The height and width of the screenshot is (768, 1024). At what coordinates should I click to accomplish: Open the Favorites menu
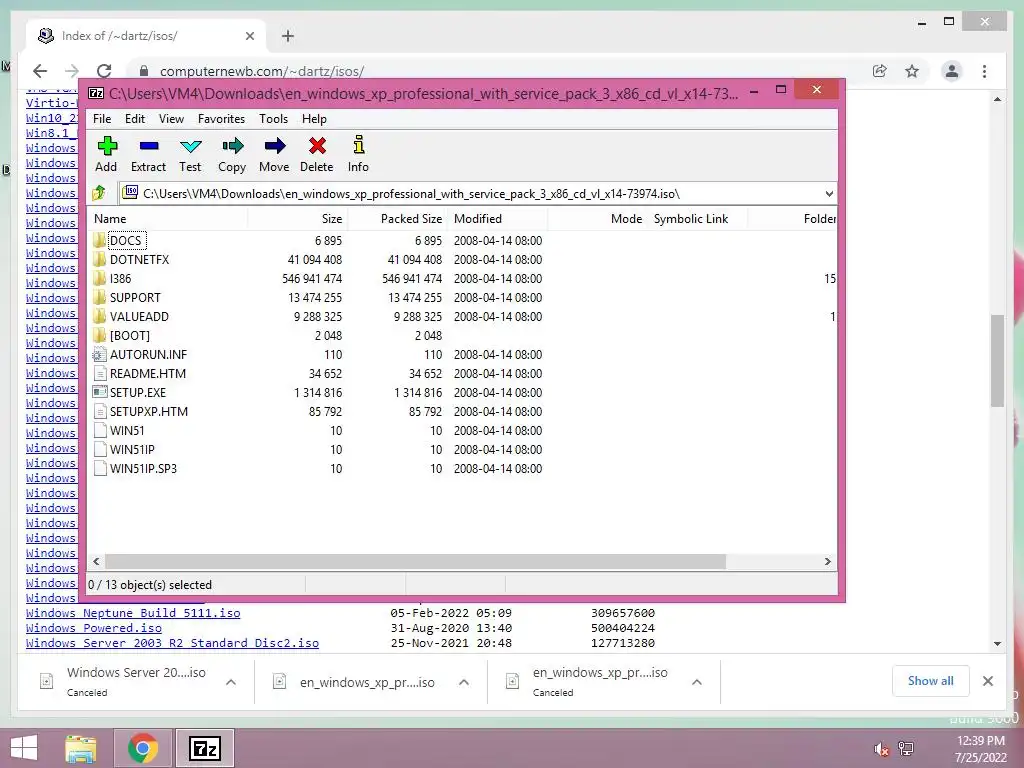click(221, 119)
